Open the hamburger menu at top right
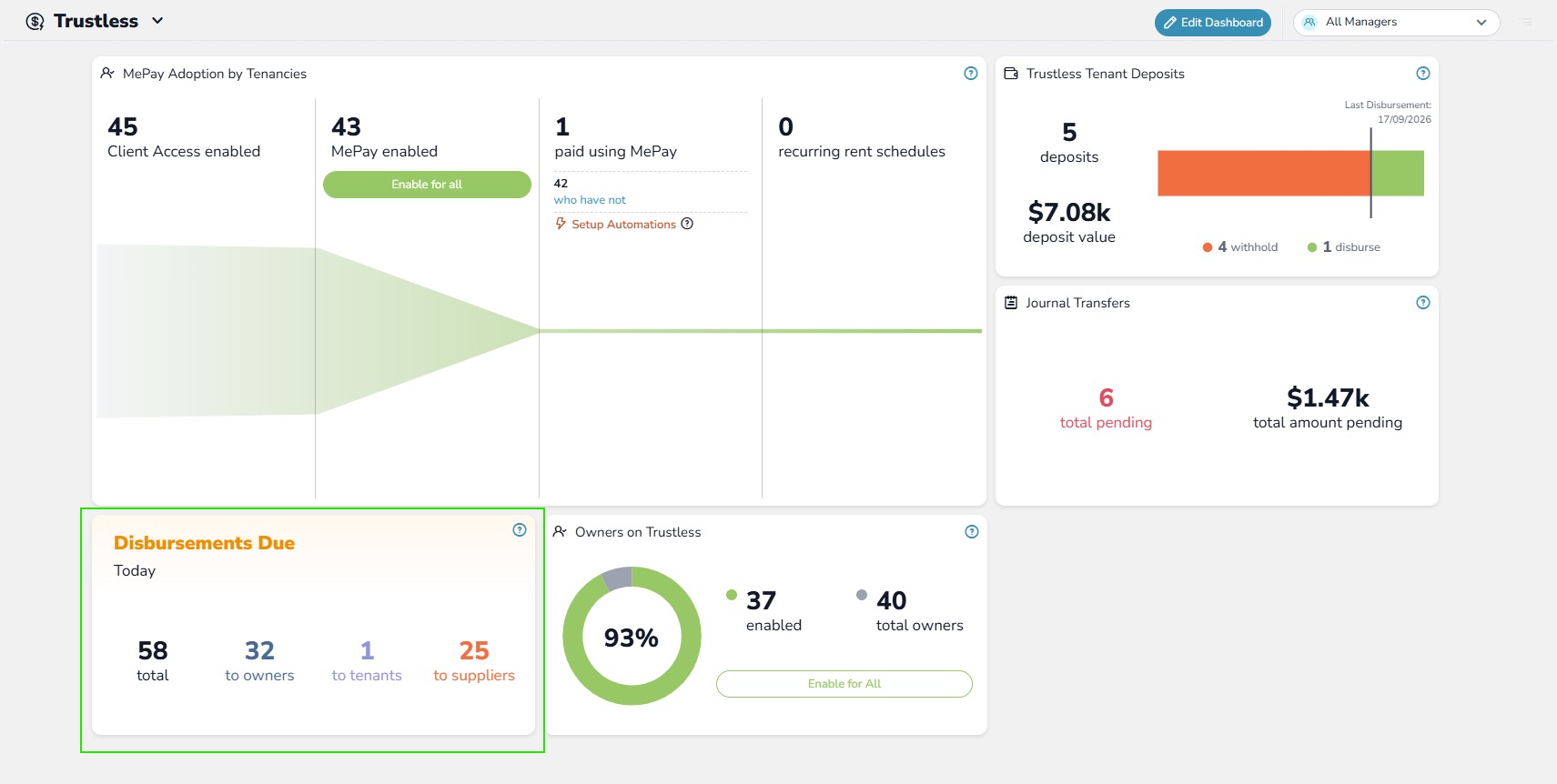 pyautogui.click(x=1526, y=22)
